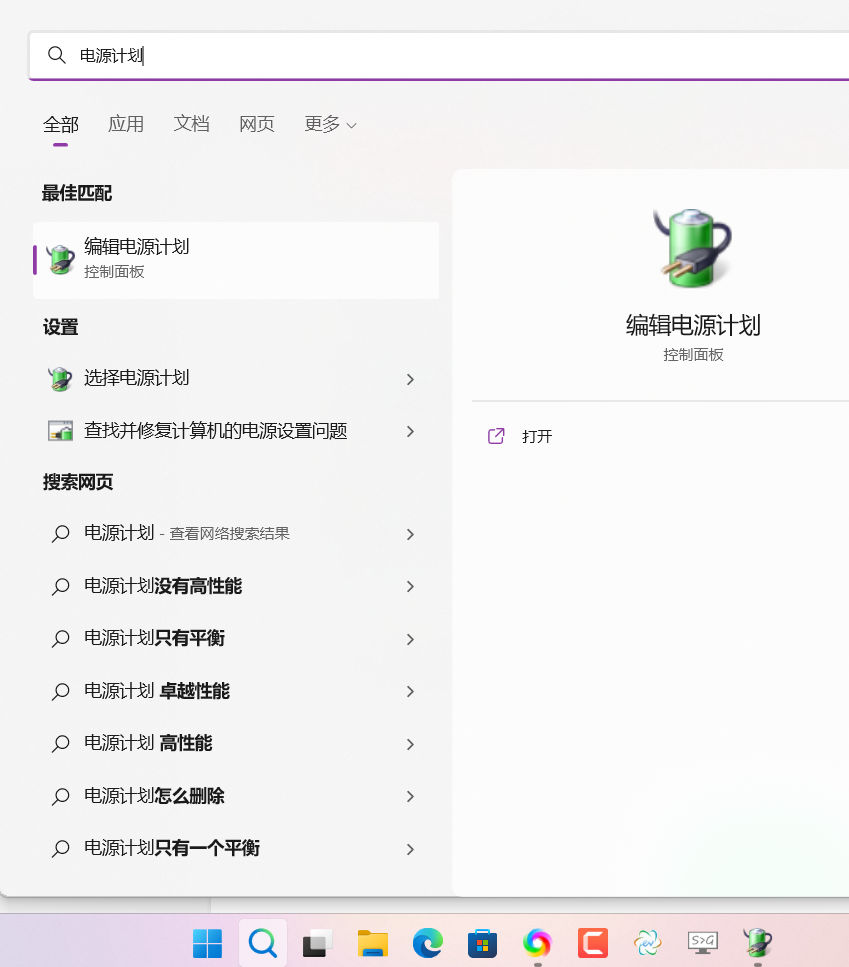Open Microsoft Store from the taskbar

[483, 942]
